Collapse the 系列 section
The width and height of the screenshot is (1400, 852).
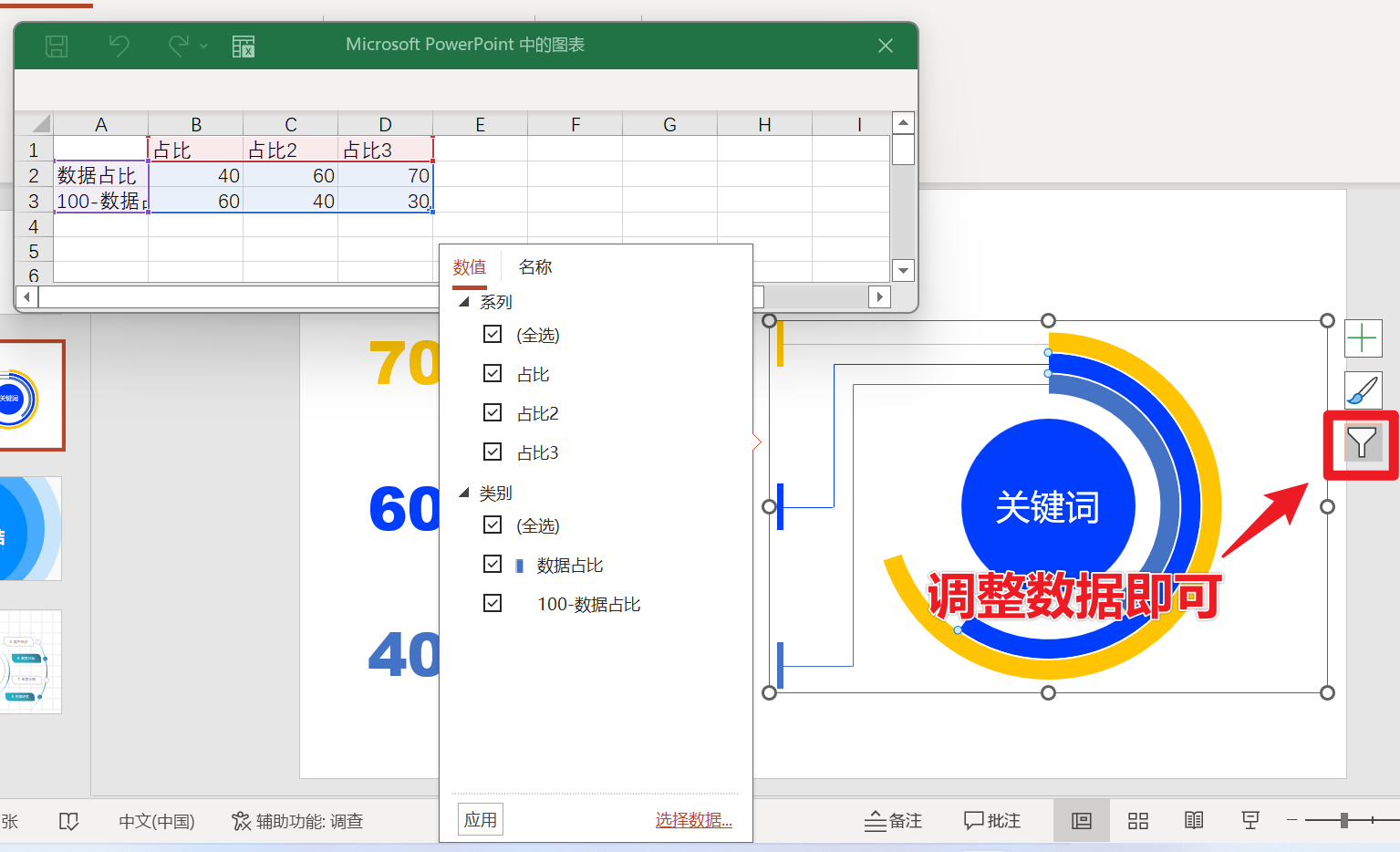pyautogui.click(x=464, y=302)
